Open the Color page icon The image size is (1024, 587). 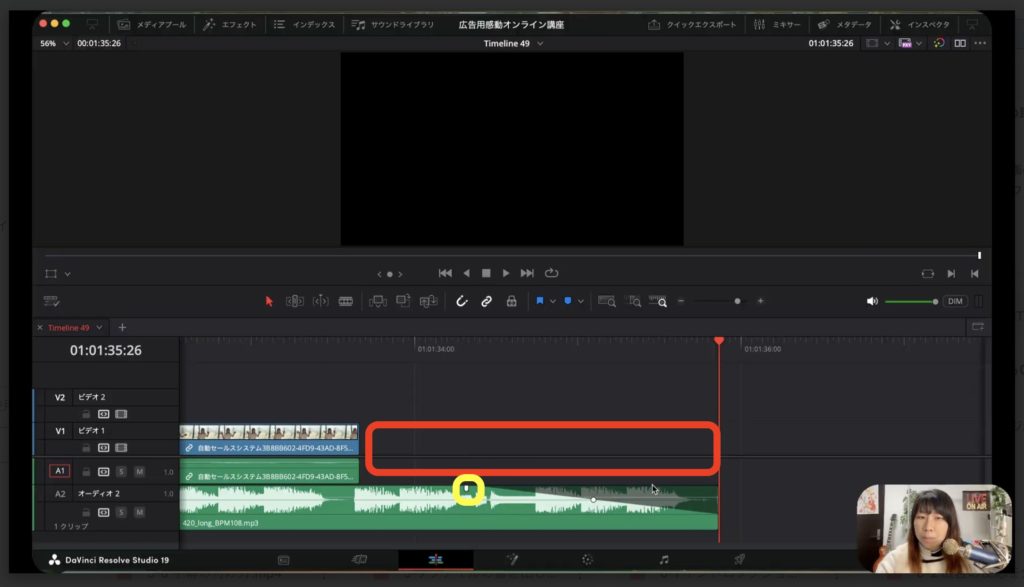[587, 560]
